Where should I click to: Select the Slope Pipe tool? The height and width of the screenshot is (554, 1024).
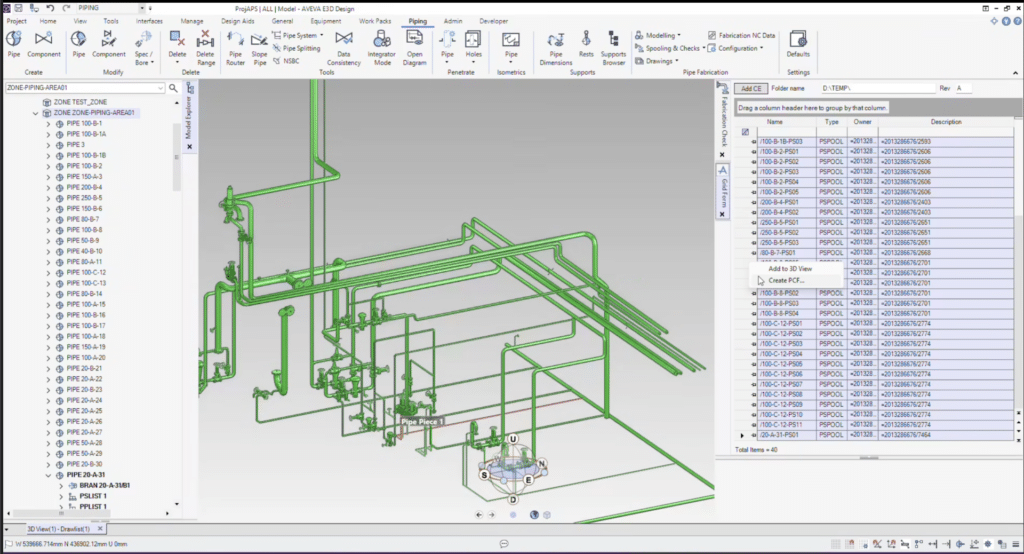click(259, 48)
